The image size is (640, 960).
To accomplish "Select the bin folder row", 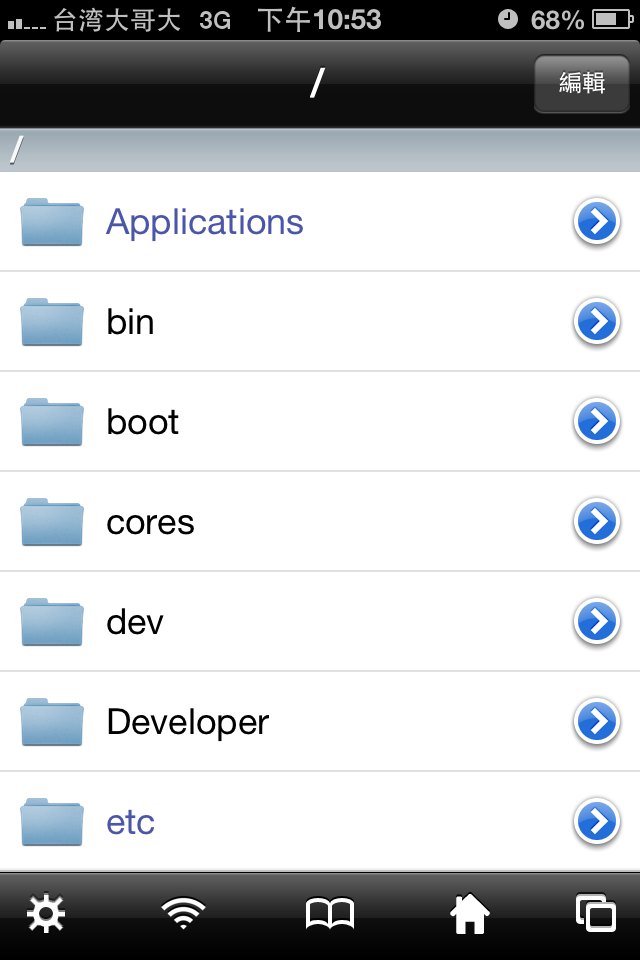I will (320, 321).
